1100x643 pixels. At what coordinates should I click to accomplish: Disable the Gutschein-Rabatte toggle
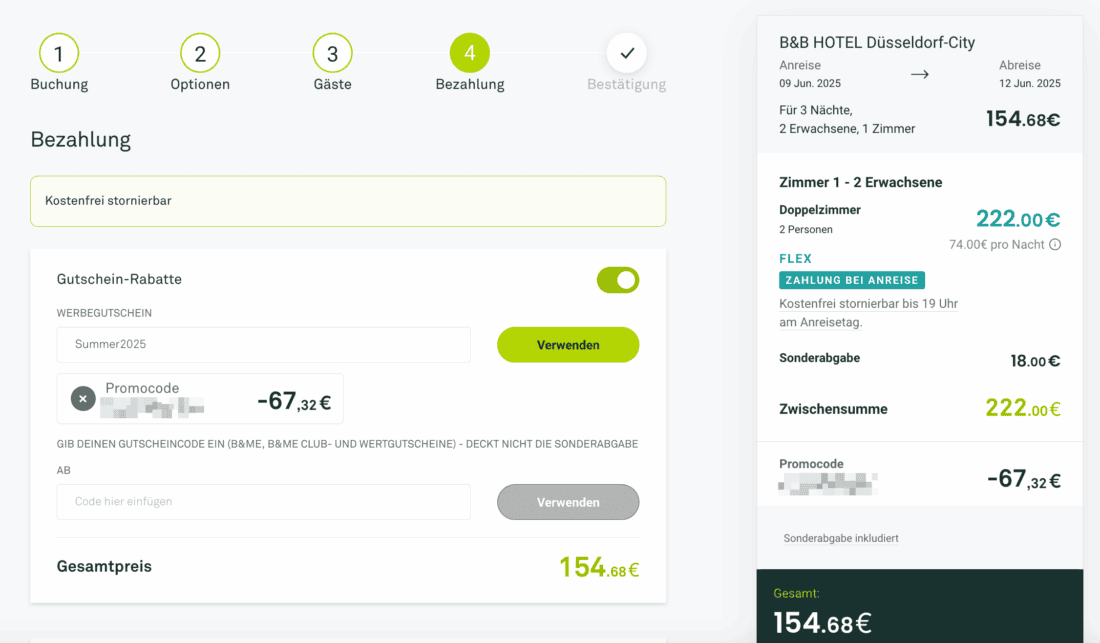[x=618, y=280]
